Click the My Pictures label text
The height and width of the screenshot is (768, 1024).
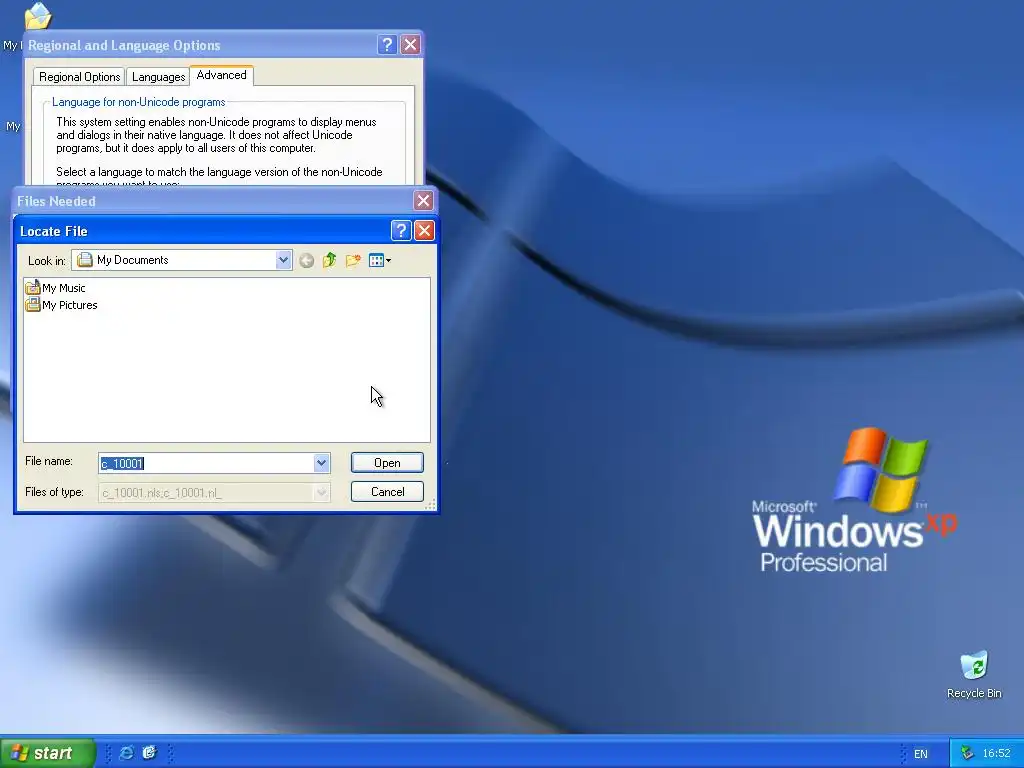(x=70, y=305)
